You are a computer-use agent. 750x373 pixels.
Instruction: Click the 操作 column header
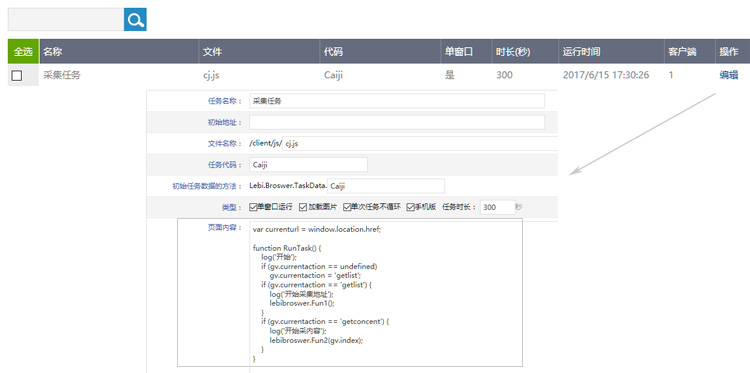coord(733,51)
